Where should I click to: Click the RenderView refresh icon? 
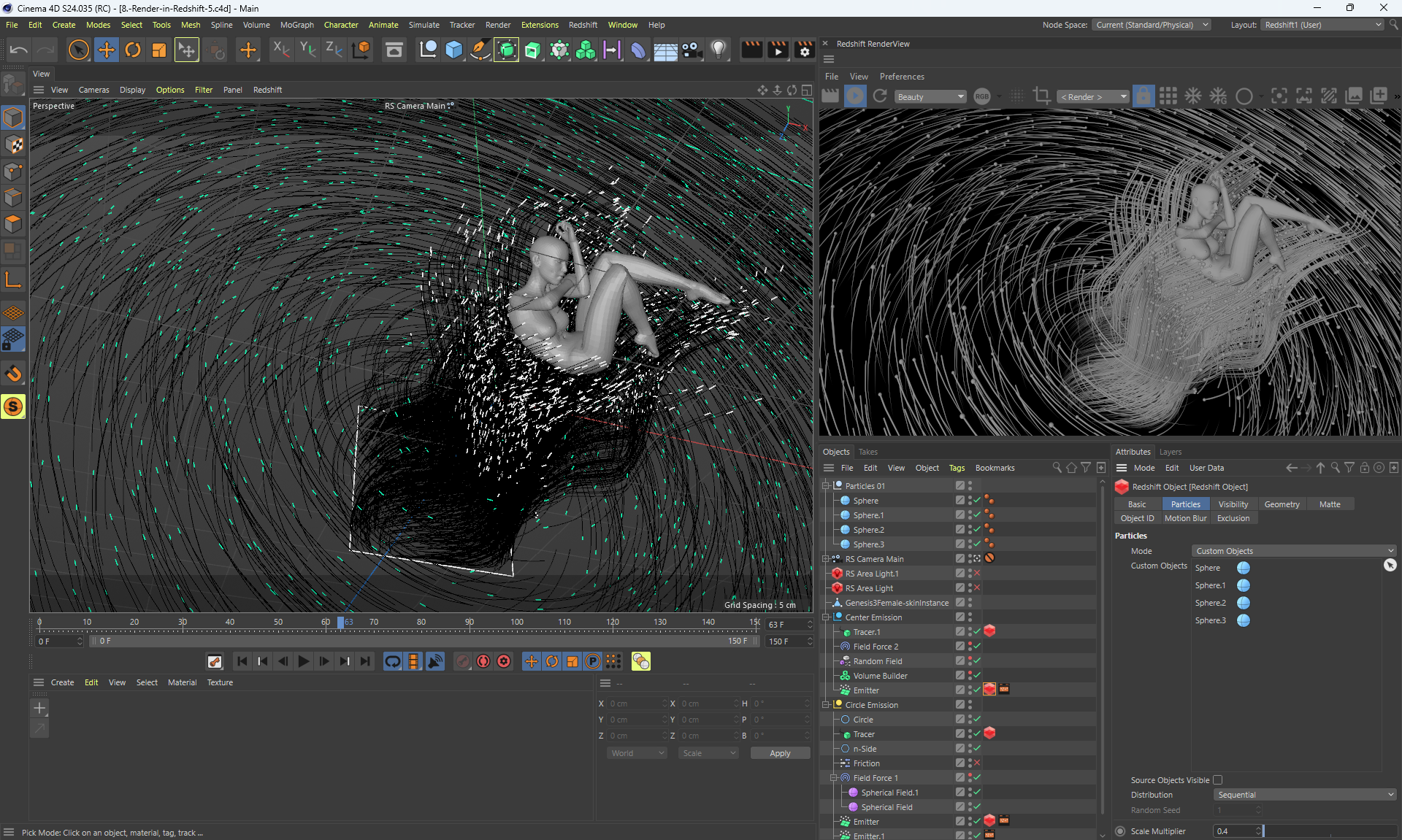pos(880,96)
